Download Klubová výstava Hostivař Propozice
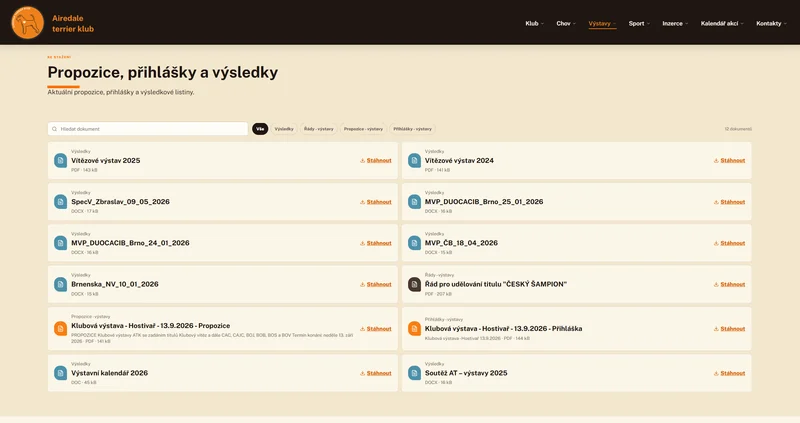This screenshot has height=423, width=800. [376, 329]
